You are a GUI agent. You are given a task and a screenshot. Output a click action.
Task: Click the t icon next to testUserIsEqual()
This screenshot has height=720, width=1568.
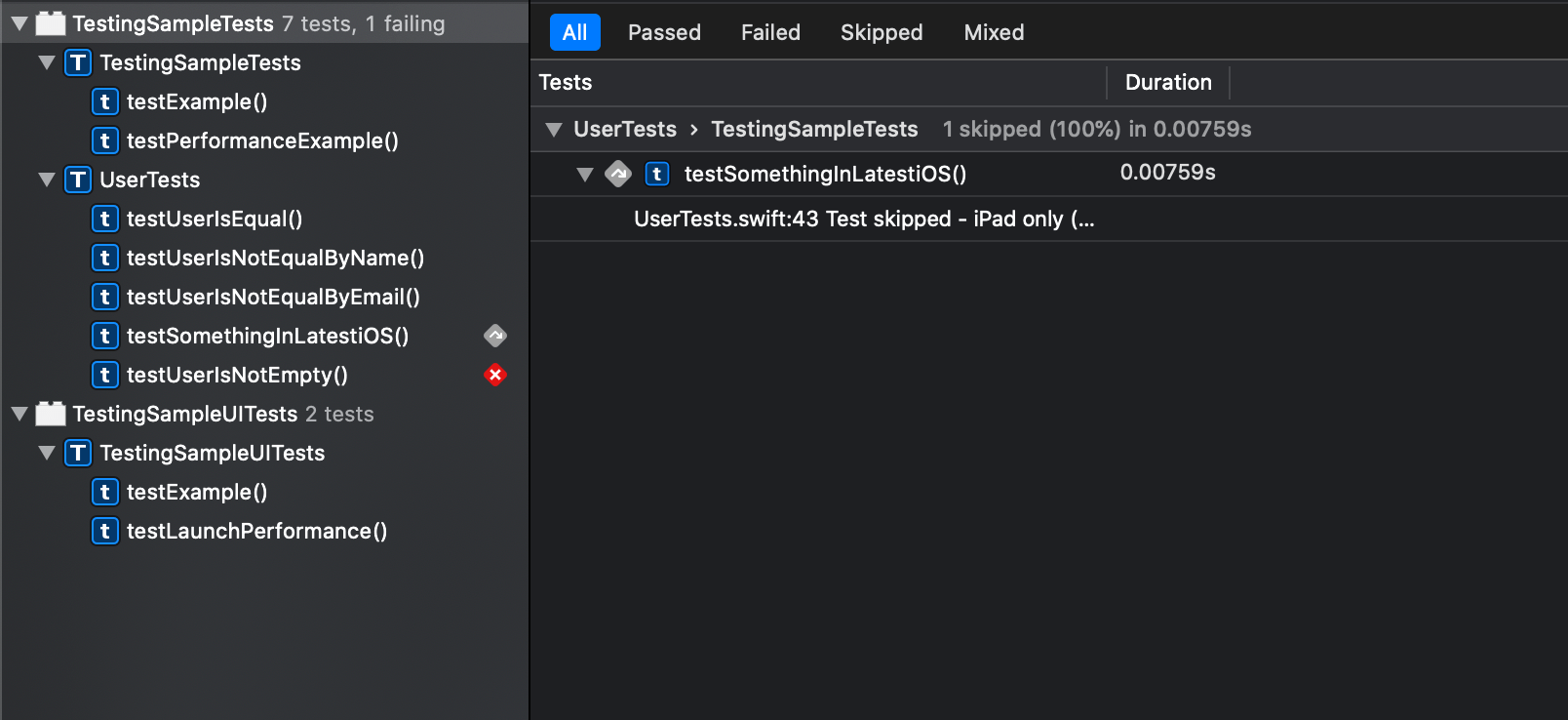(x=105, y=219)
